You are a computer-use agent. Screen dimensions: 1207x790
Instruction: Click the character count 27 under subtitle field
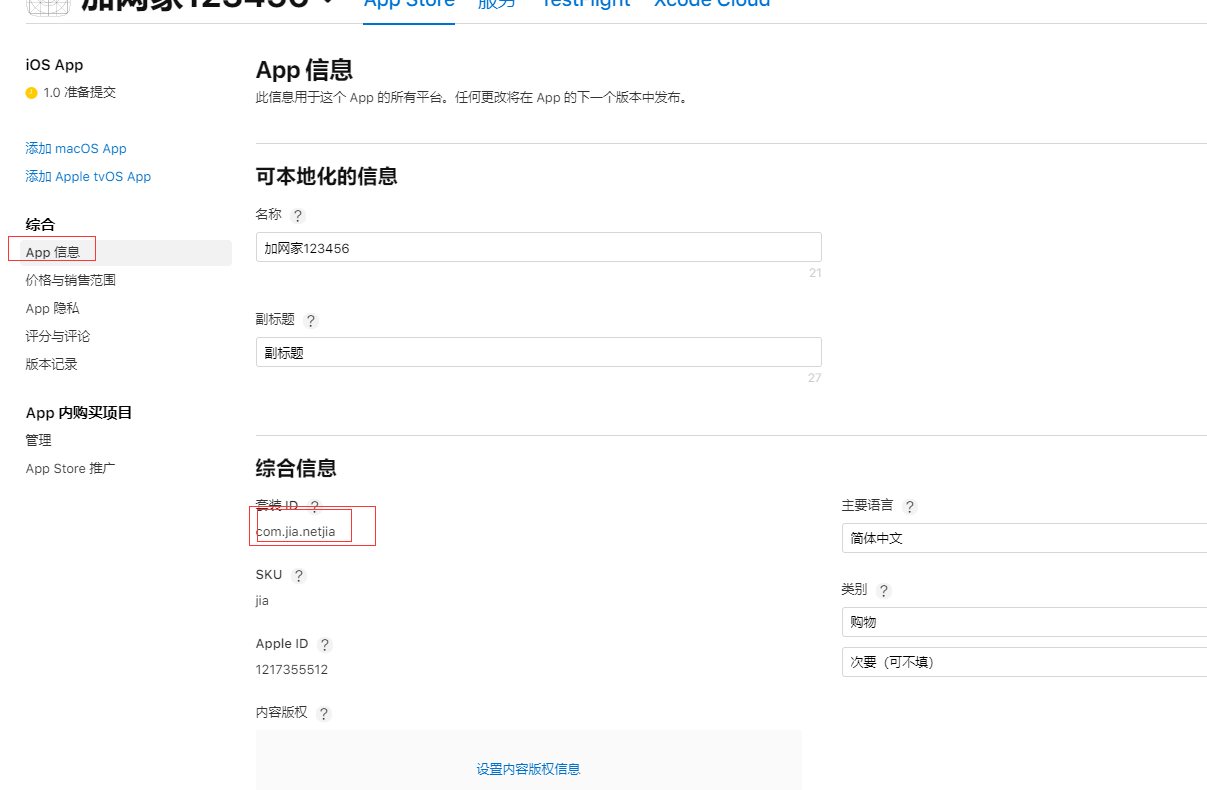pos(815,378)
